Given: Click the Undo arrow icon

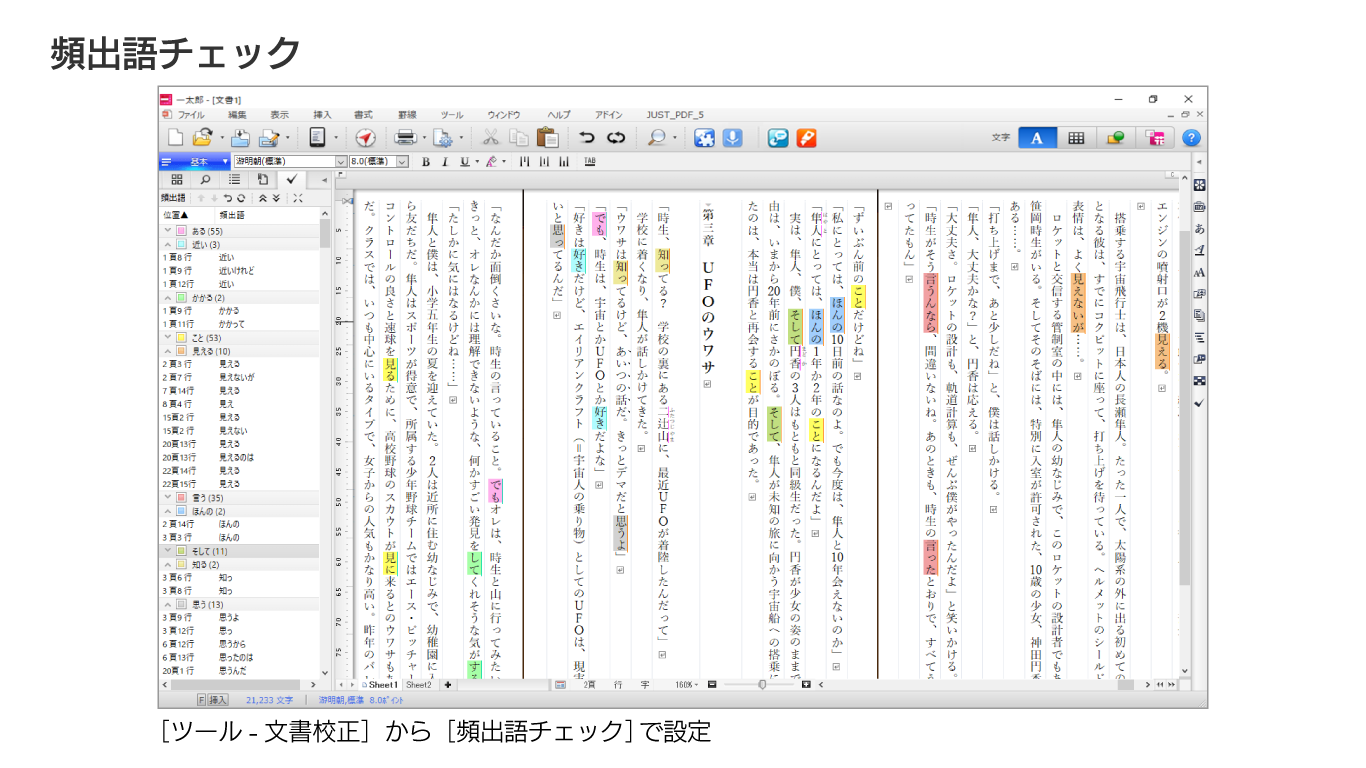Looking at the screenshot, I should coord(587,138).
